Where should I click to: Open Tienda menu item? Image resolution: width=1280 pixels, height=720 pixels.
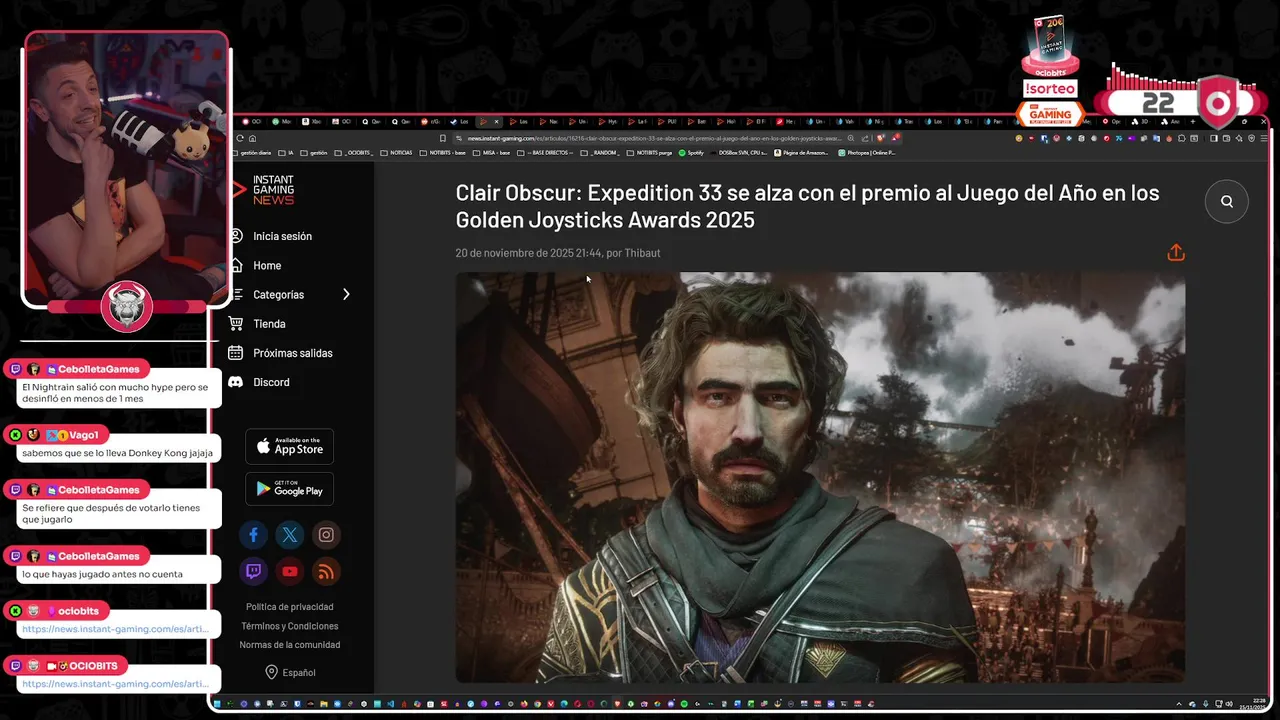pos(269,323)
